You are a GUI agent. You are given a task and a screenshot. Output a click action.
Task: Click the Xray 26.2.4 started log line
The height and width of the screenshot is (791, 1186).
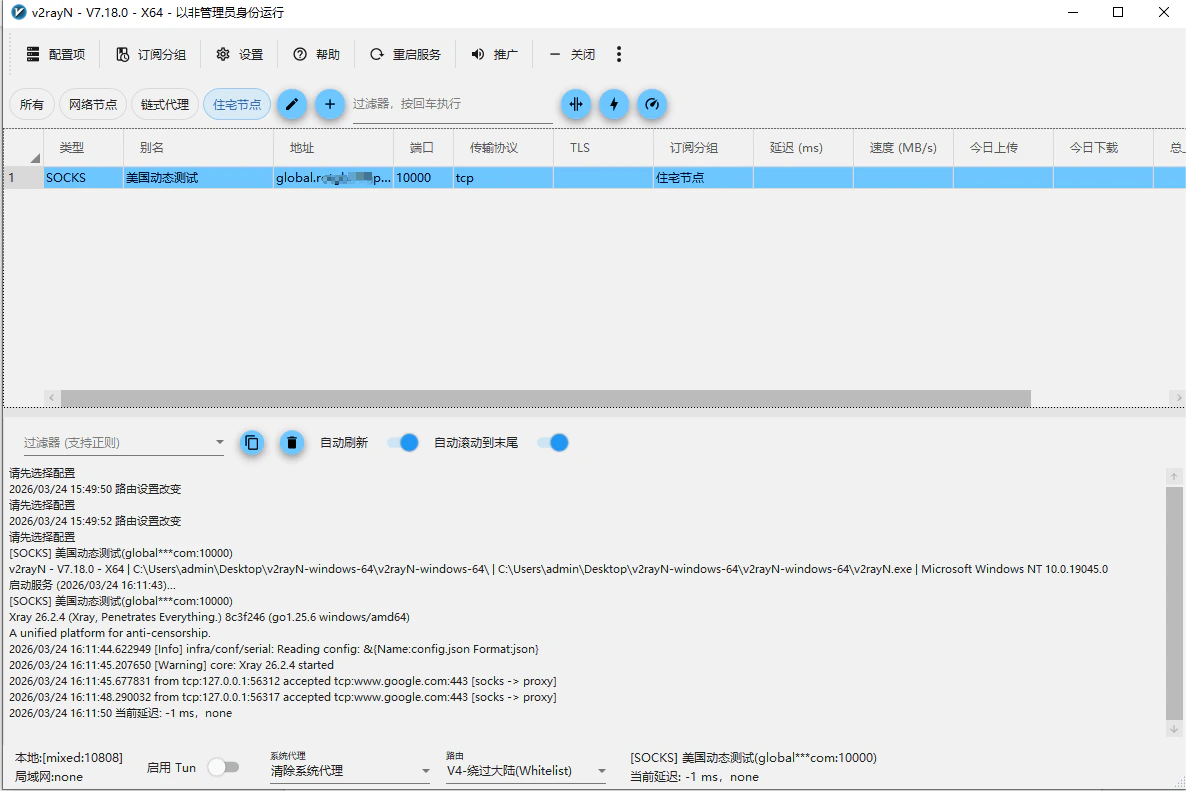click(171, 665)
